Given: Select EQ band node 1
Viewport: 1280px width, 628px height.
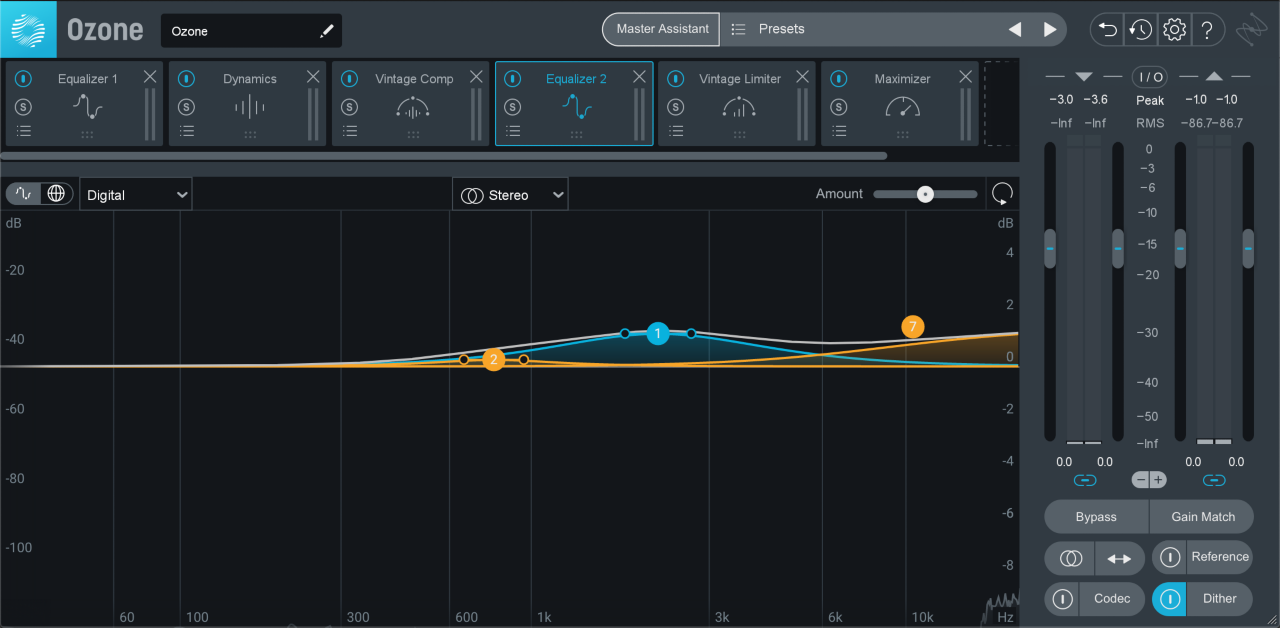Looking at the screenshot, I should (x=657, y=334).
